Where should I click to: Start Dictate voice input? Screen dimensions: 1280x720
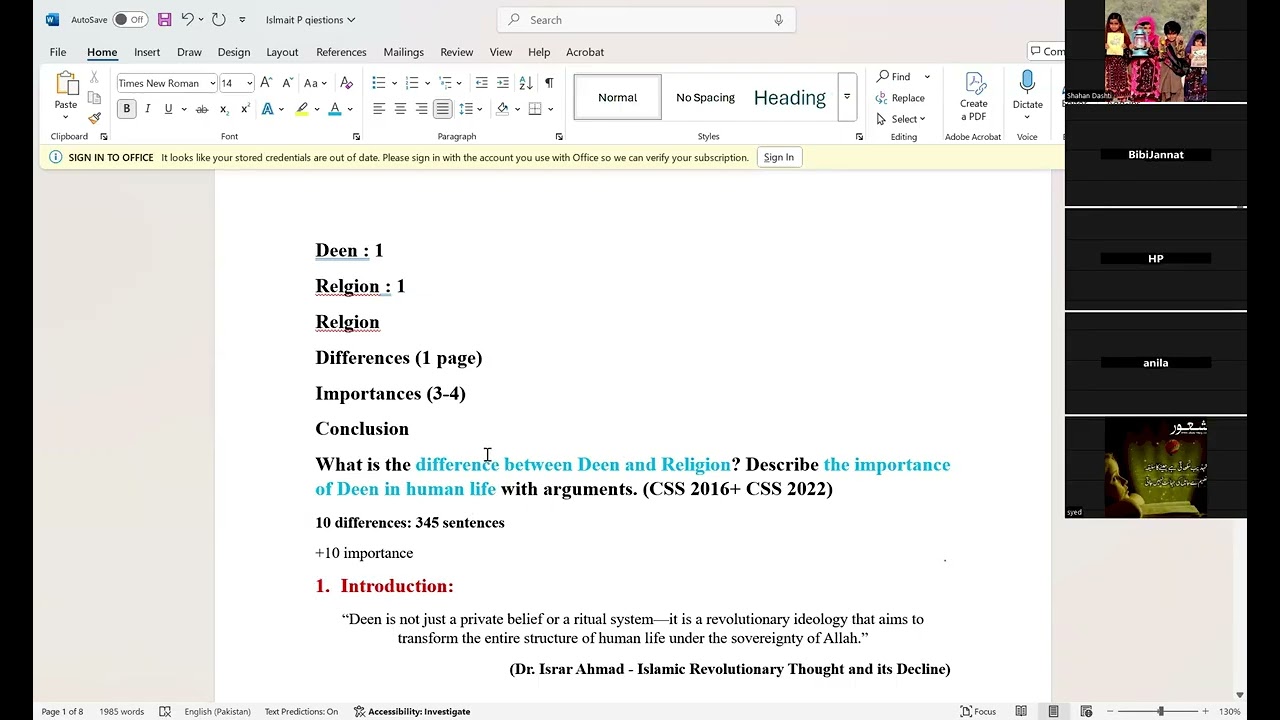coord(1027,96)
